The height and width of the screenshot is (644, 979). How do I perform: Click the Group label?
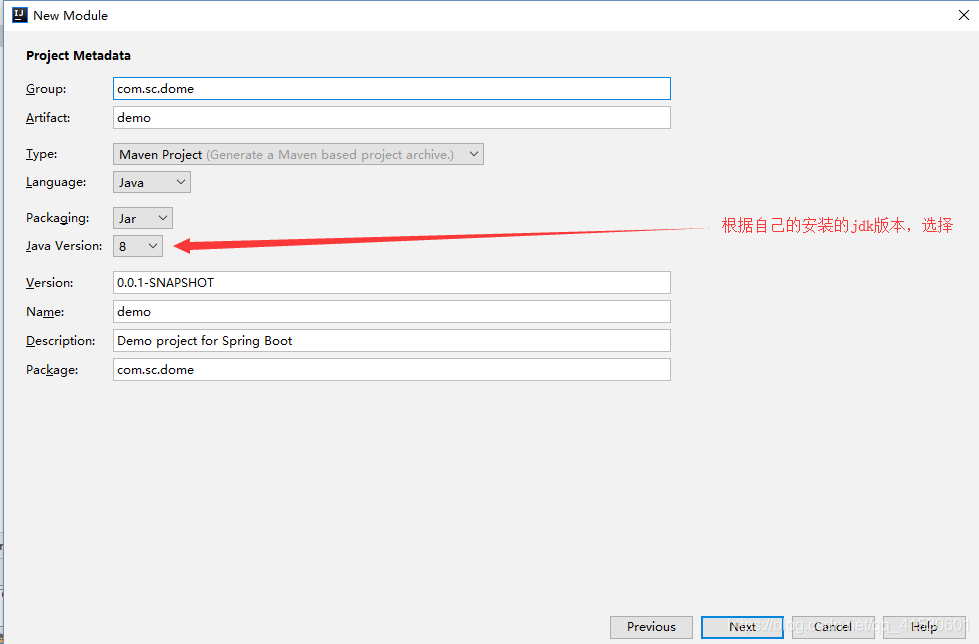coord(46,89)
